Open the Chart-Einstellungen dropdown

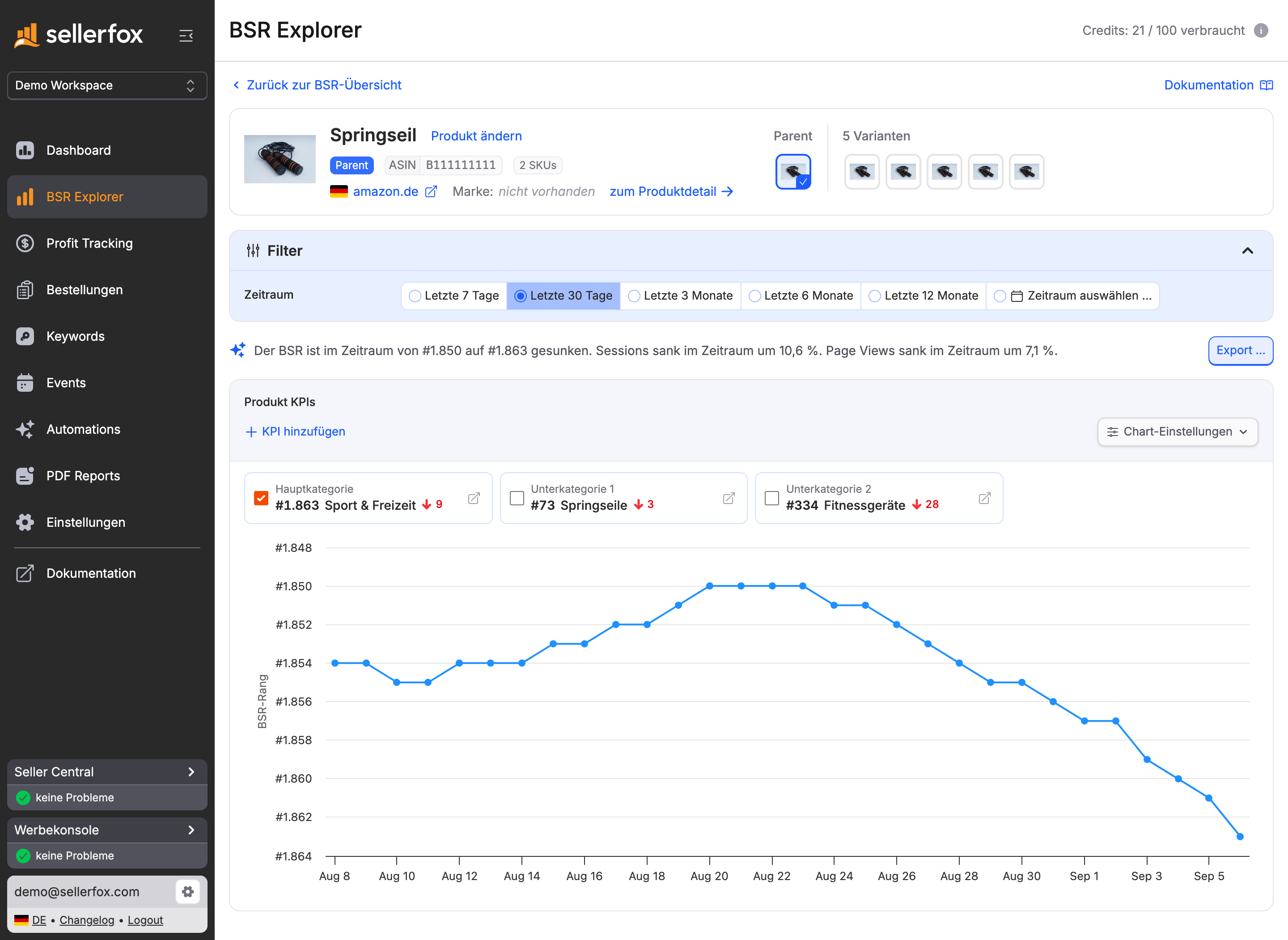pos(1178,432)
